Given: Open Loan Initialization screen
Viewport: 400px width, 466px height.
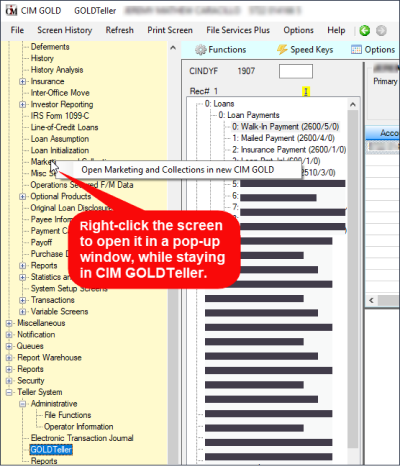Looking at the screenshot, I should (x=60, y=150).
